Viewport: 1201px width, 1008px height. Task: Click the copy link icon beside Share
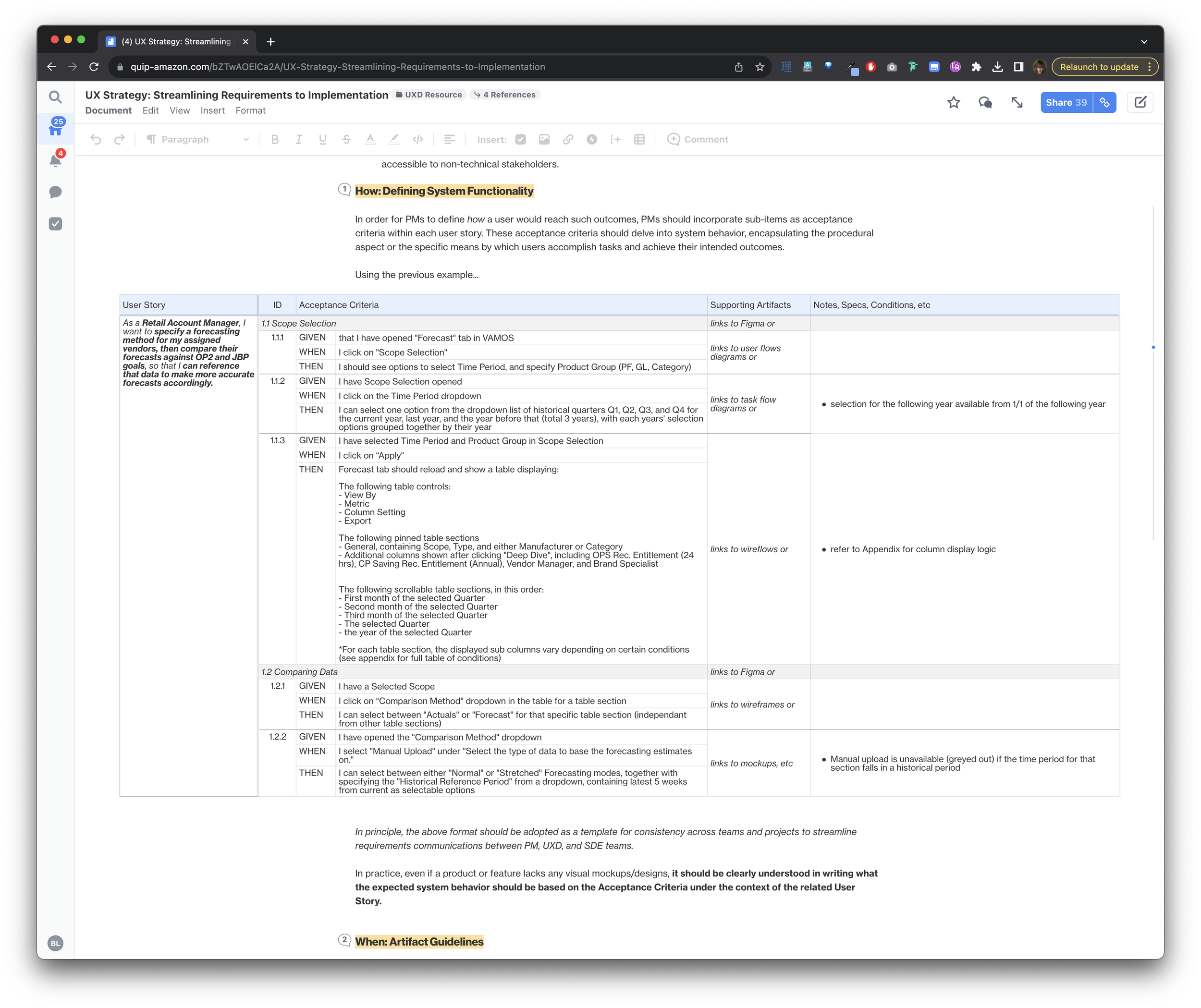(1104, 102)
